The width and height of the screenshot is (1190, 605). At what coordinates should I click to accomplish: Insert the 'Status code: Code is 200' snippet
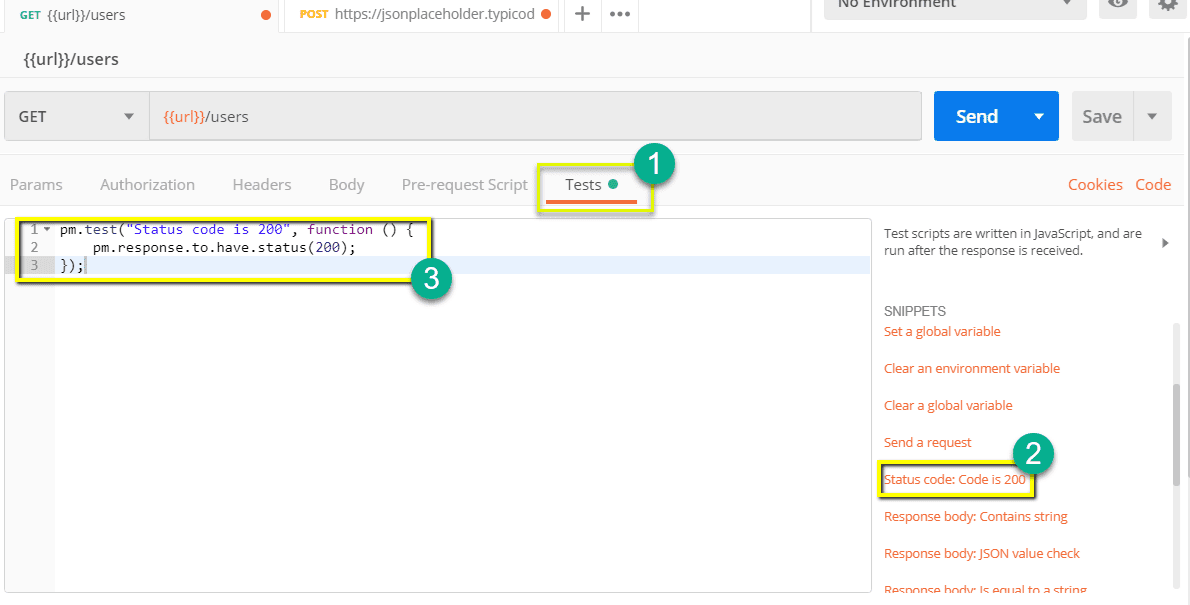955,480
